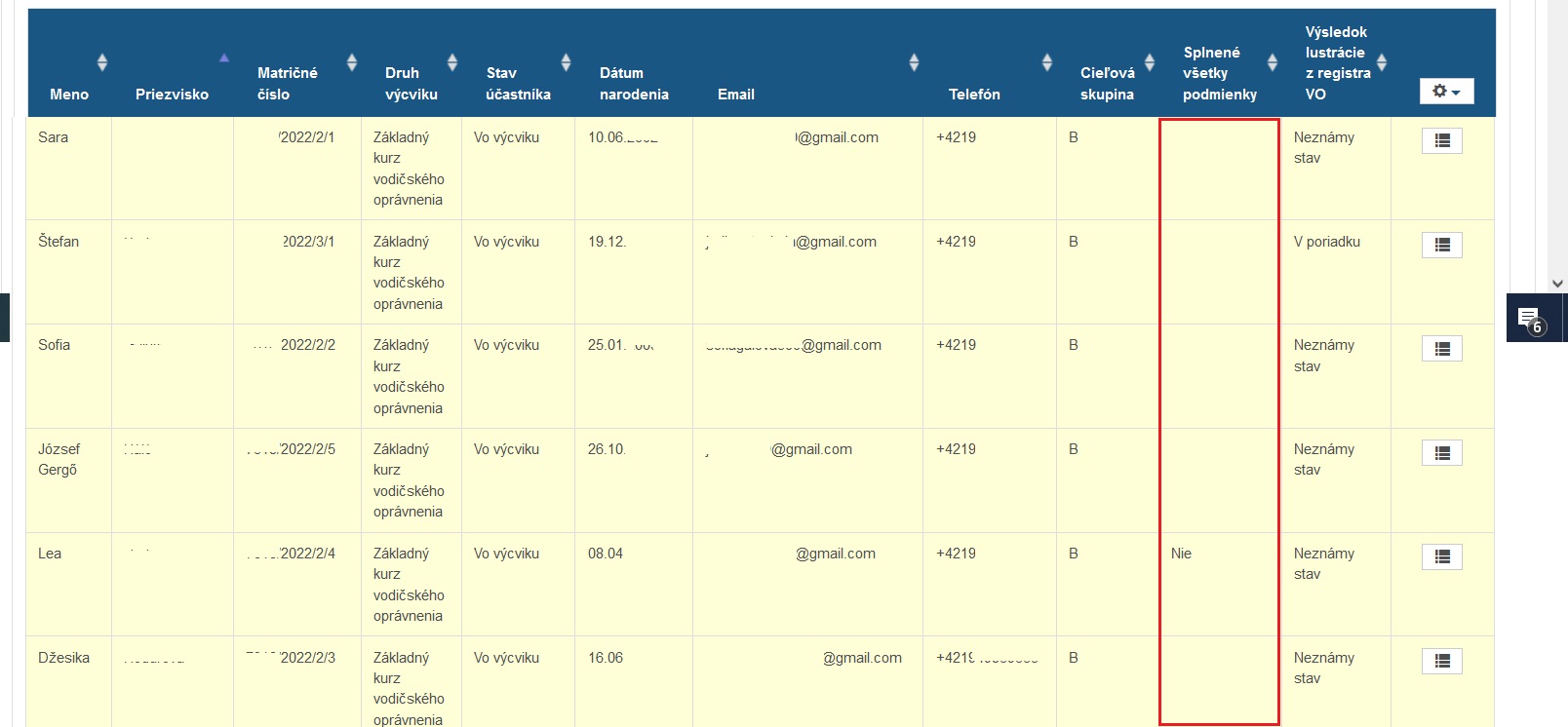Image resolution: width=1568 pixels, height=727 pixels.
Task: Sort table by Priezvisko column
Action: tap(223, 58)
